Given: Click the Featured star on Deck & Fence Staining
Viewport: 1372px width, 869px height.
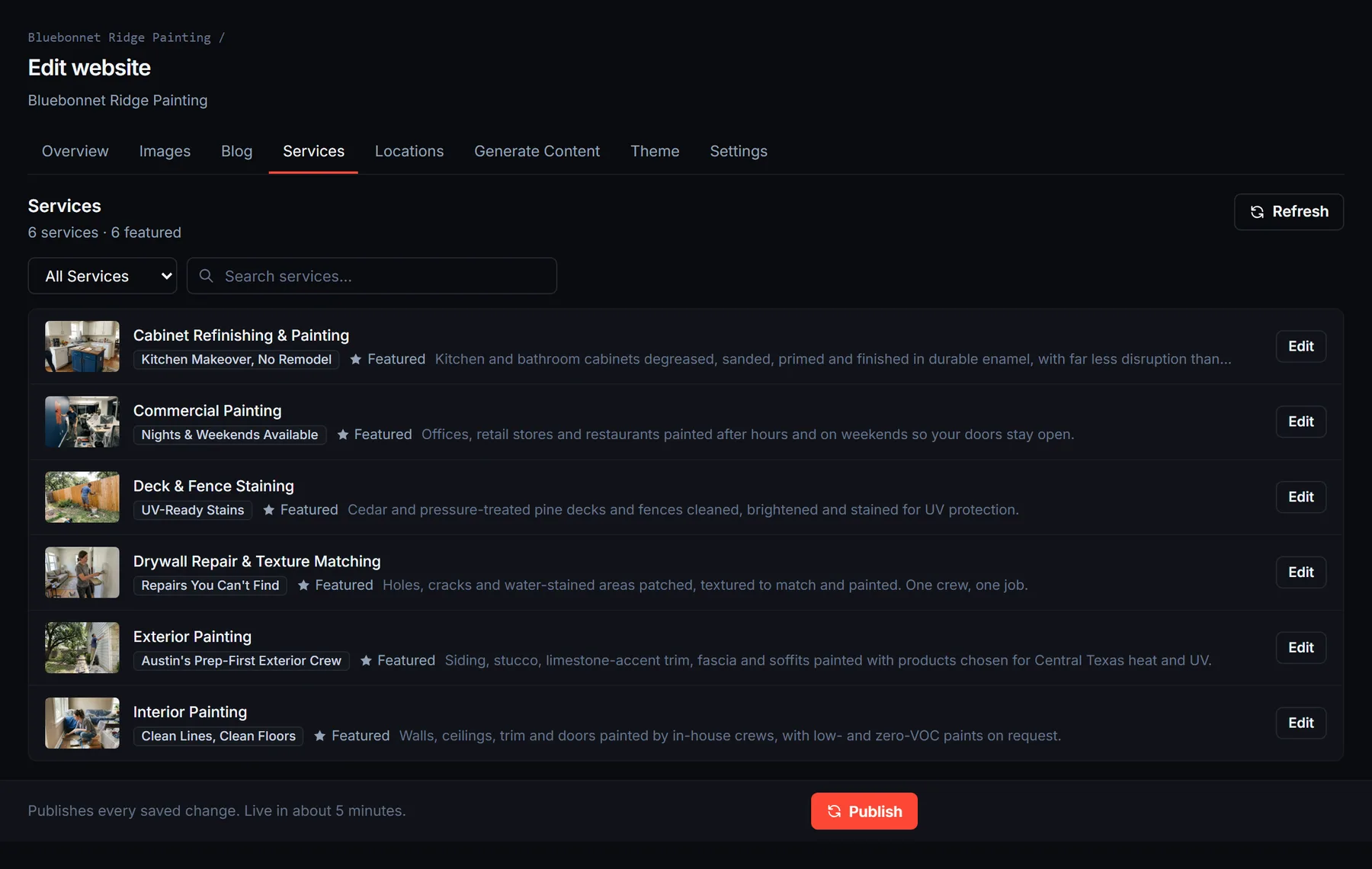Looking at the screenshot, I should click(268, 510).
